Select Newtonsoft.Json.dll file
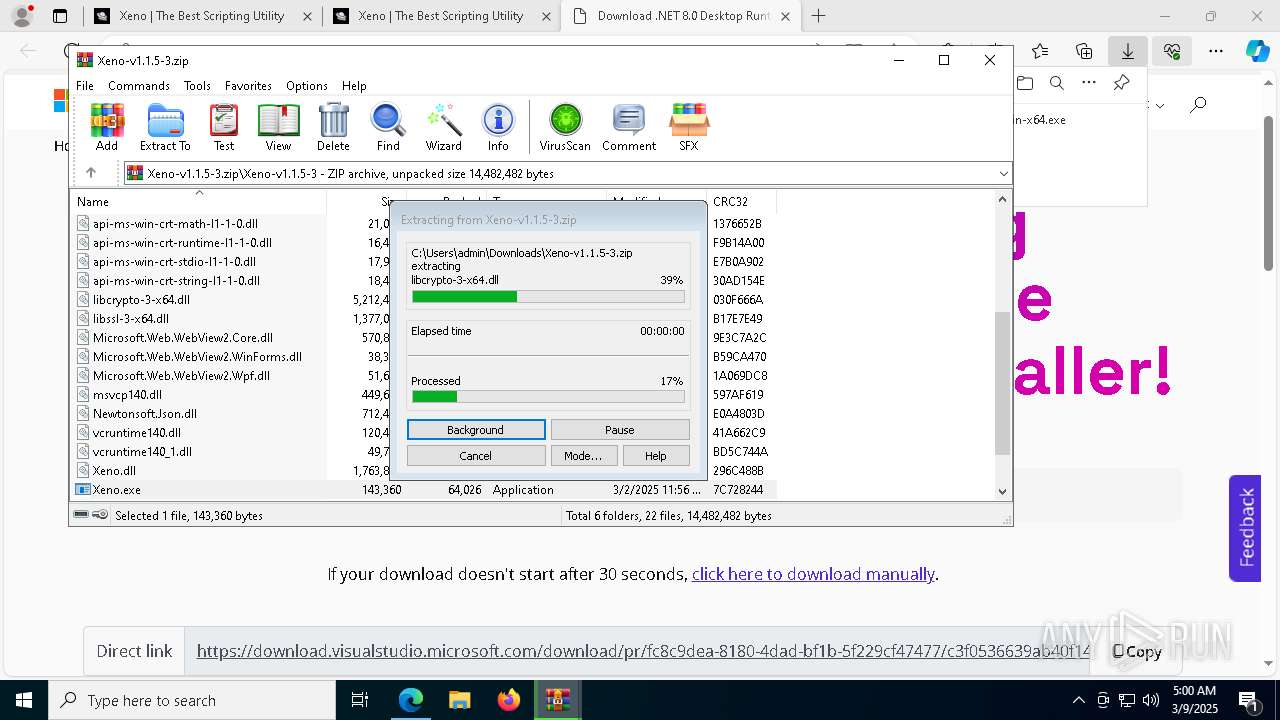Viewport: 1280px width, 720px height. (x=145, y=414)
